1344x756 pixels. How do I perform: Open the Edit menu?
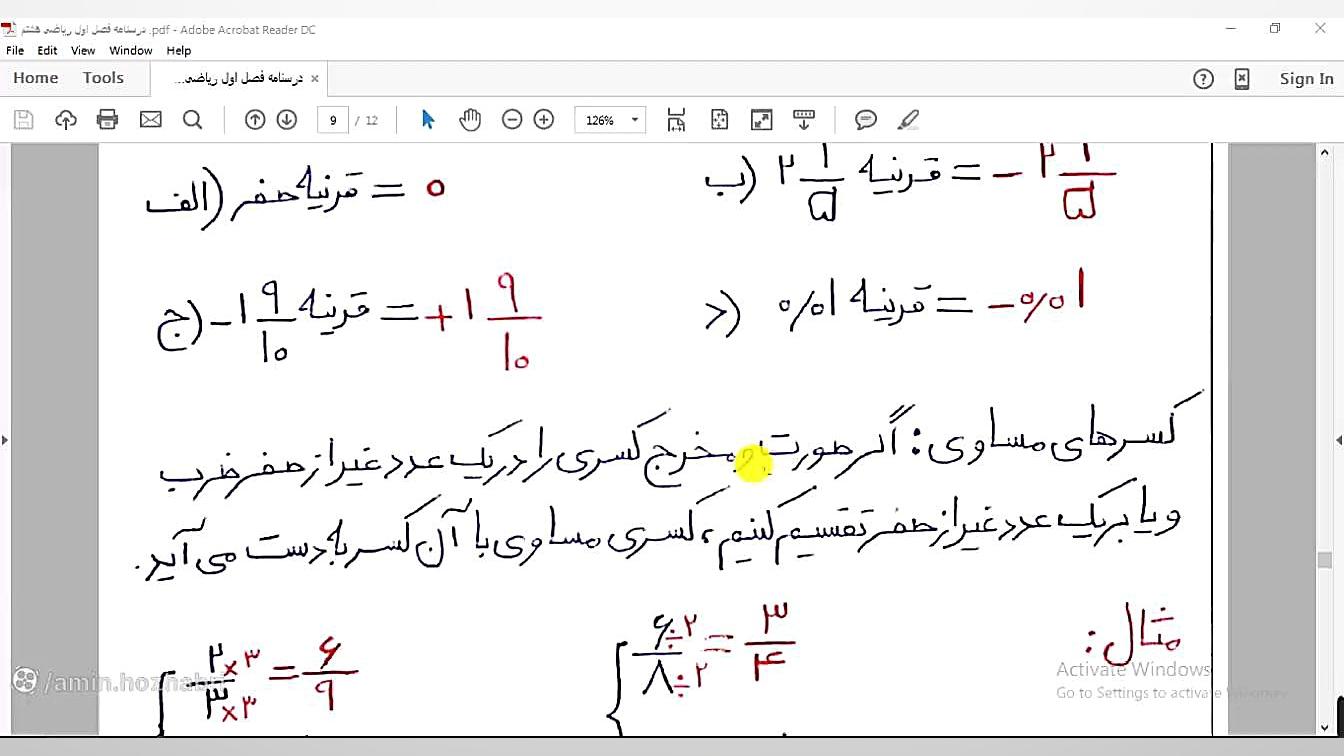[47, 50]
